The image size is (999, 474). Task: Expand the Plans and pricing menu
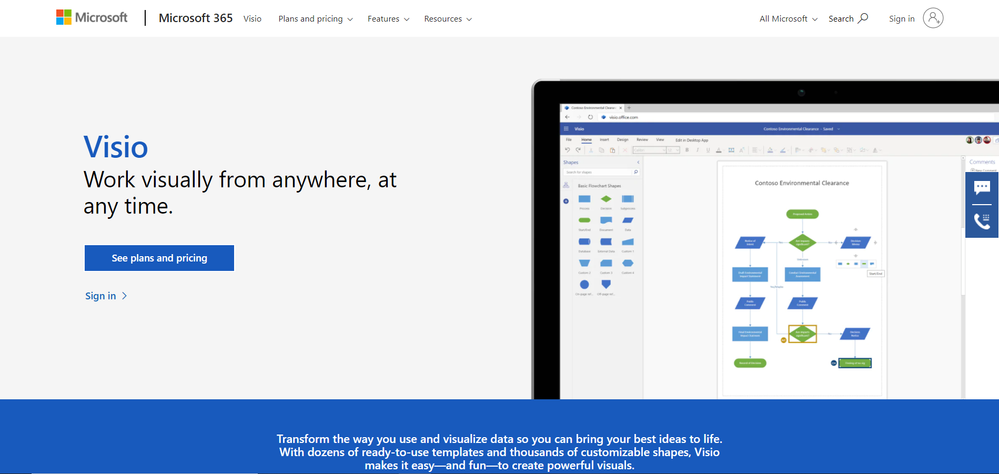(x=315, y=19)
